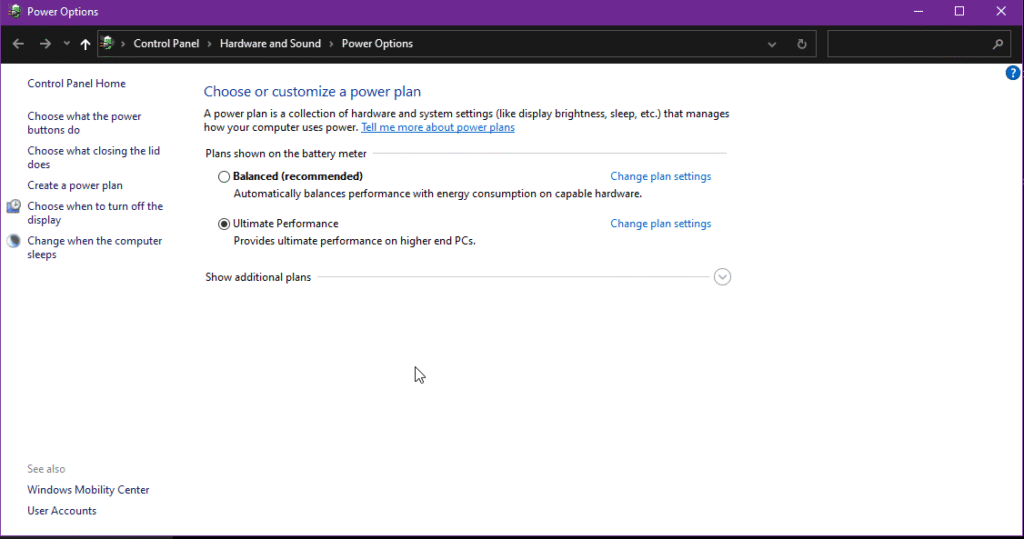The width and height of the screenshot is (1024, 539).
Task: Open Create a power plan link
Action: pos(75,186)
